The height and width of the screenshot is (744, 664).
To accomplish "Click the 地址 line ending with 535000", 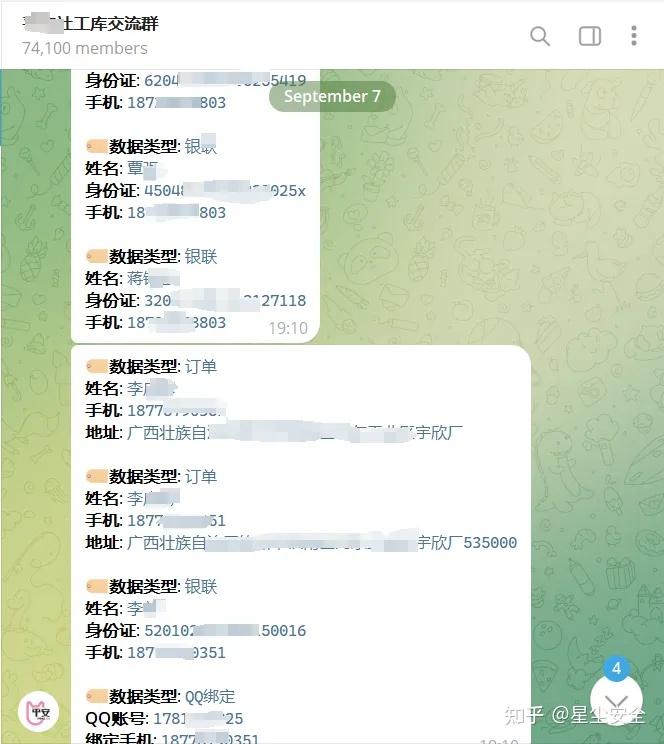I will click(301, 542).
